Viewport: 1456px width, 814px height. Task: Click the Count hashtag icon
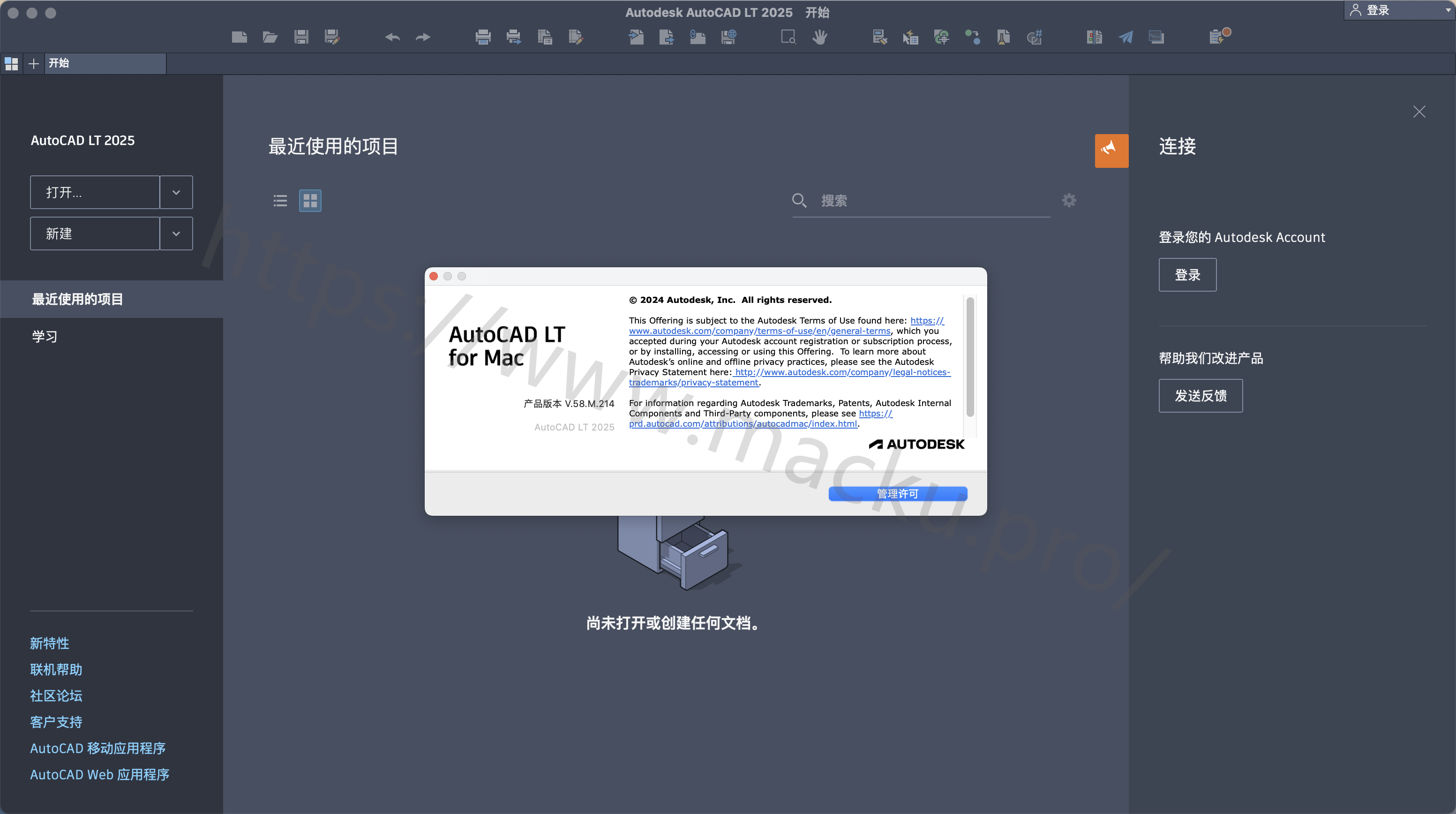pos(1035,38)
